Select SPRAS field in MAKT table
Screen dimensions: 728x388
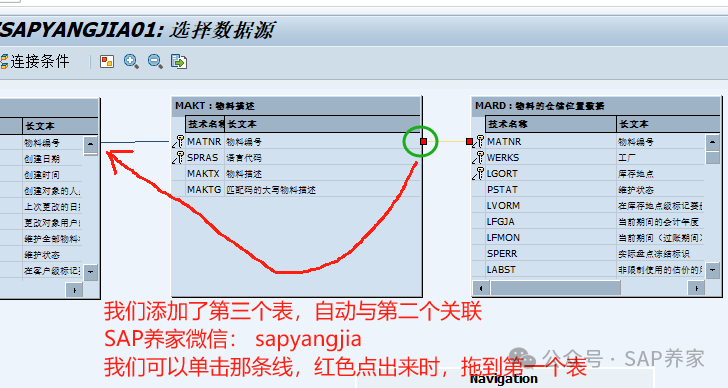202,158
